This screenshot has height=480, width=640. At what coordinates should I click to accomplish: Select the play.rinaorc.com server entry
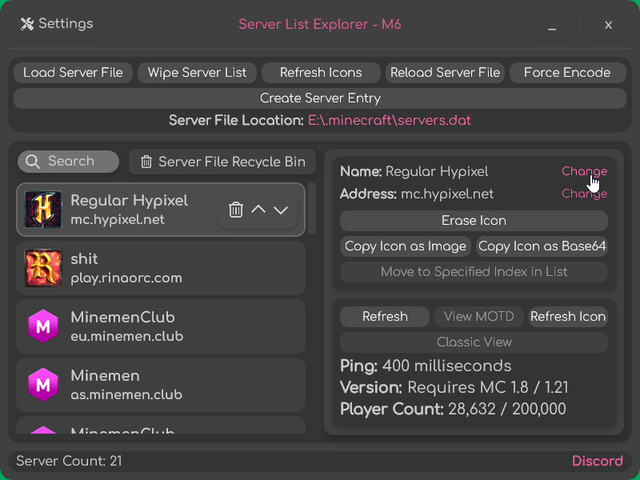tap(161, 268)
